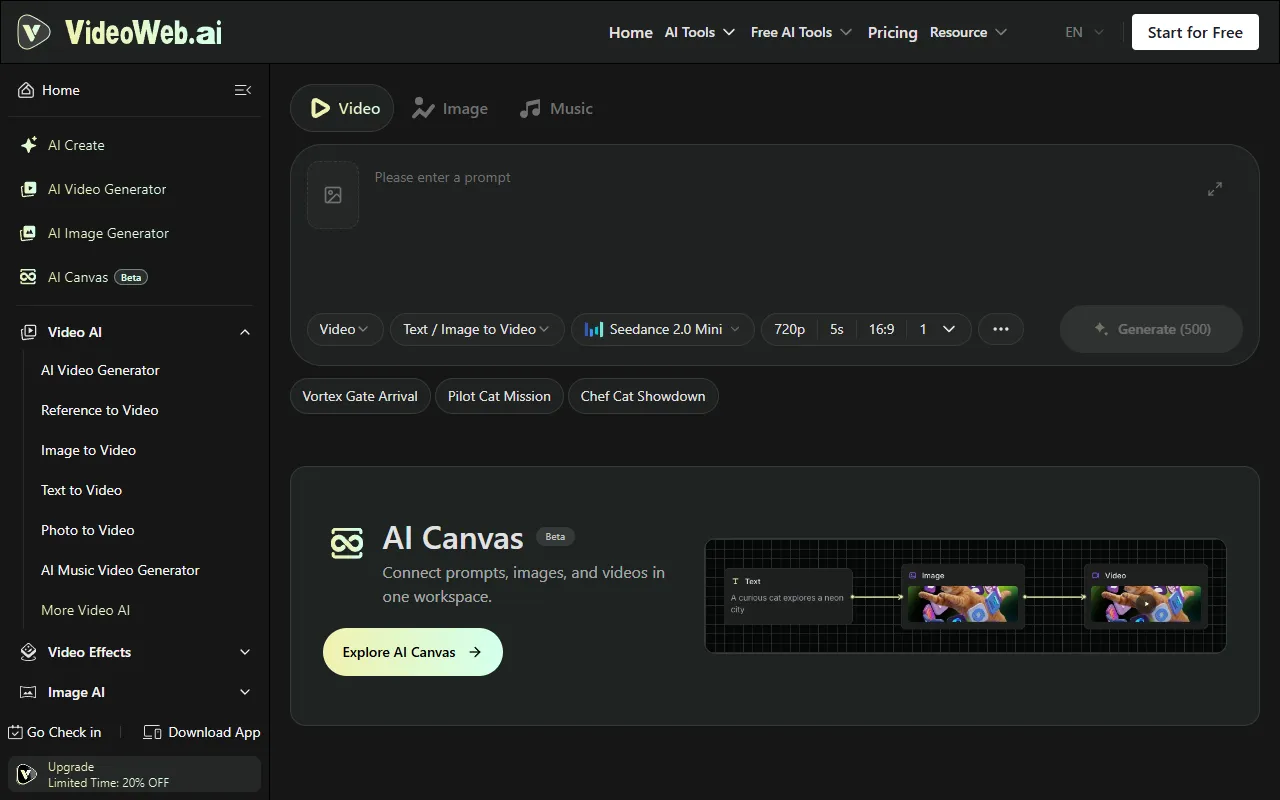This screenshot has height=800, width=1280.
Task: Switch to the Video tab
Action: coord(342,108)
